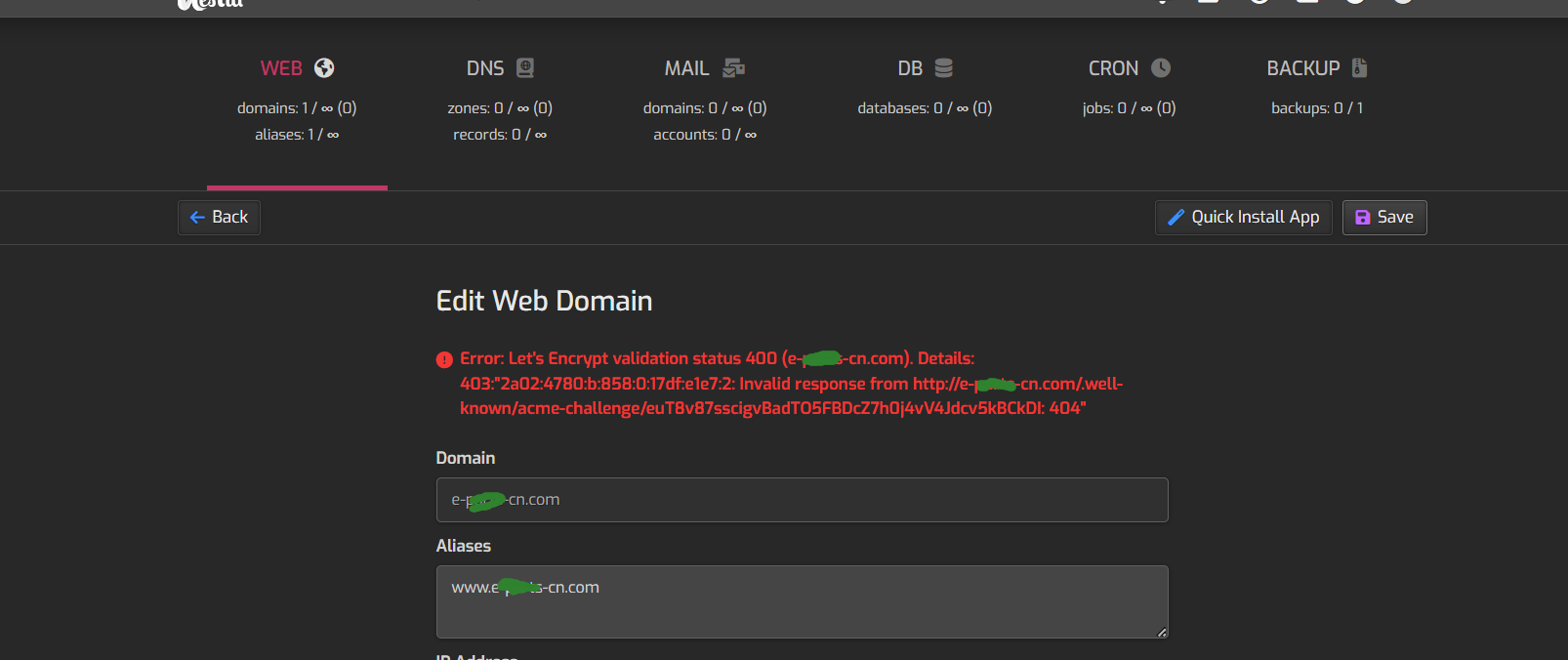
Task: Click the "zones: 0 / ∞ (0)" stat
Action: tap(500, 108)
